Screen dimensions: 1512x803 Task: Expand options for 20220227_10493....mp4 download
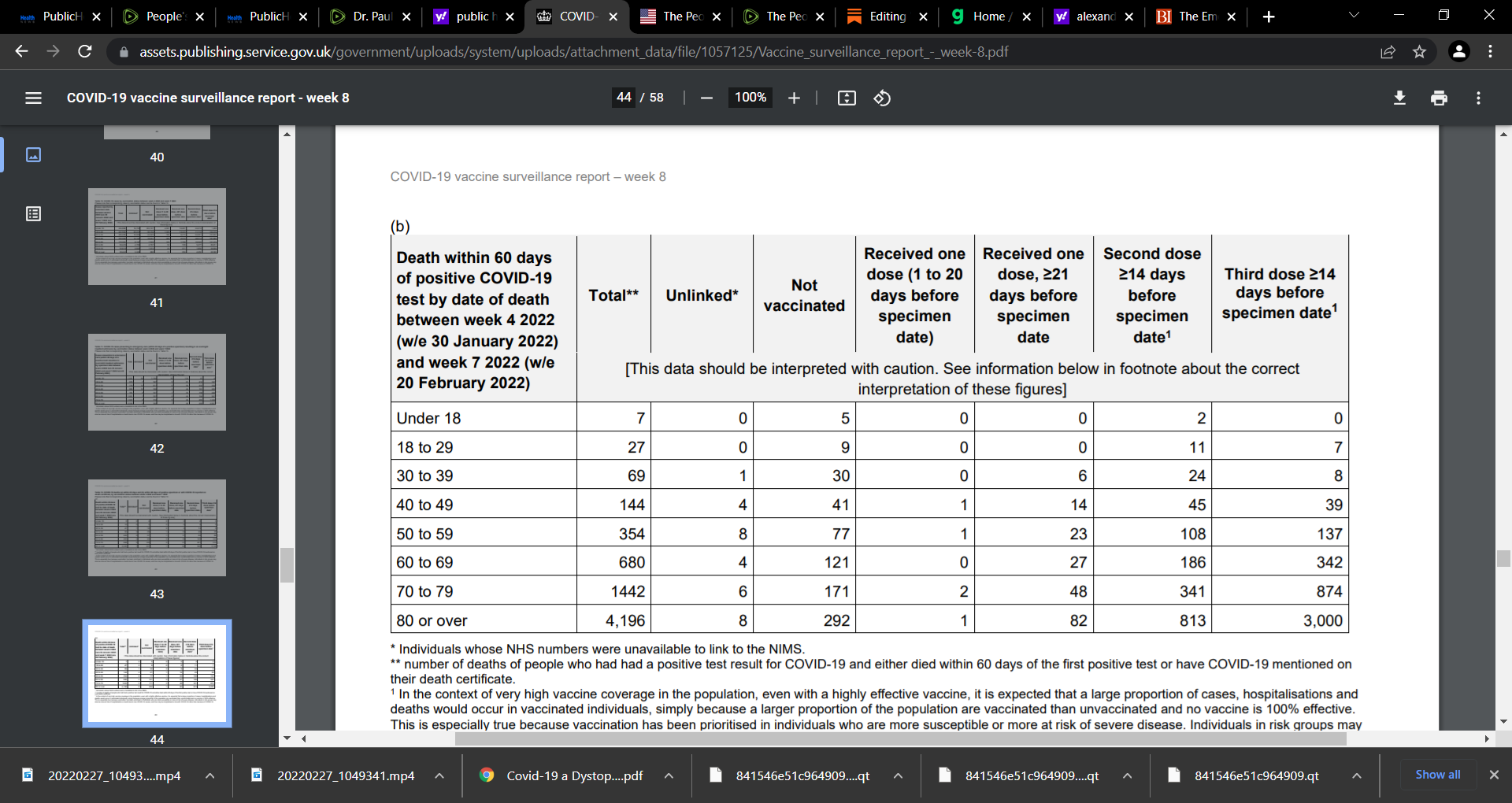pyautogui.click(x=210, y=775)
